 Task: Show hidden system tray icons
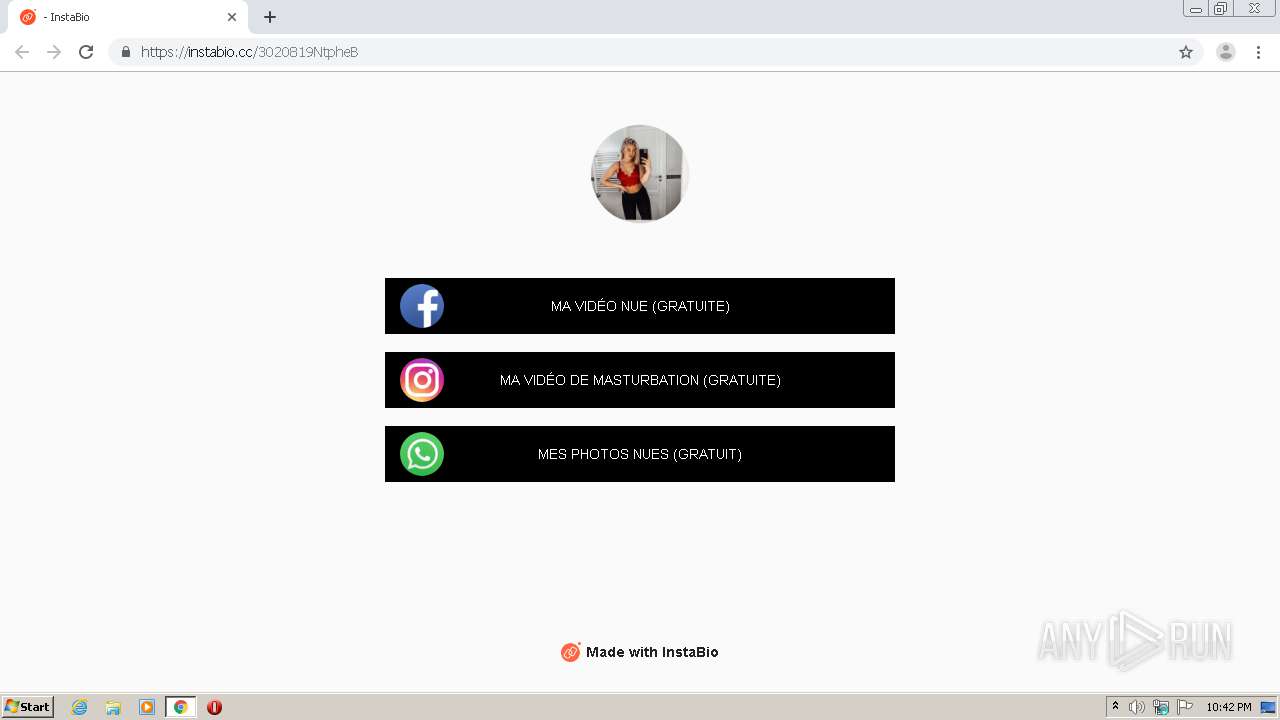(1116, 707)
